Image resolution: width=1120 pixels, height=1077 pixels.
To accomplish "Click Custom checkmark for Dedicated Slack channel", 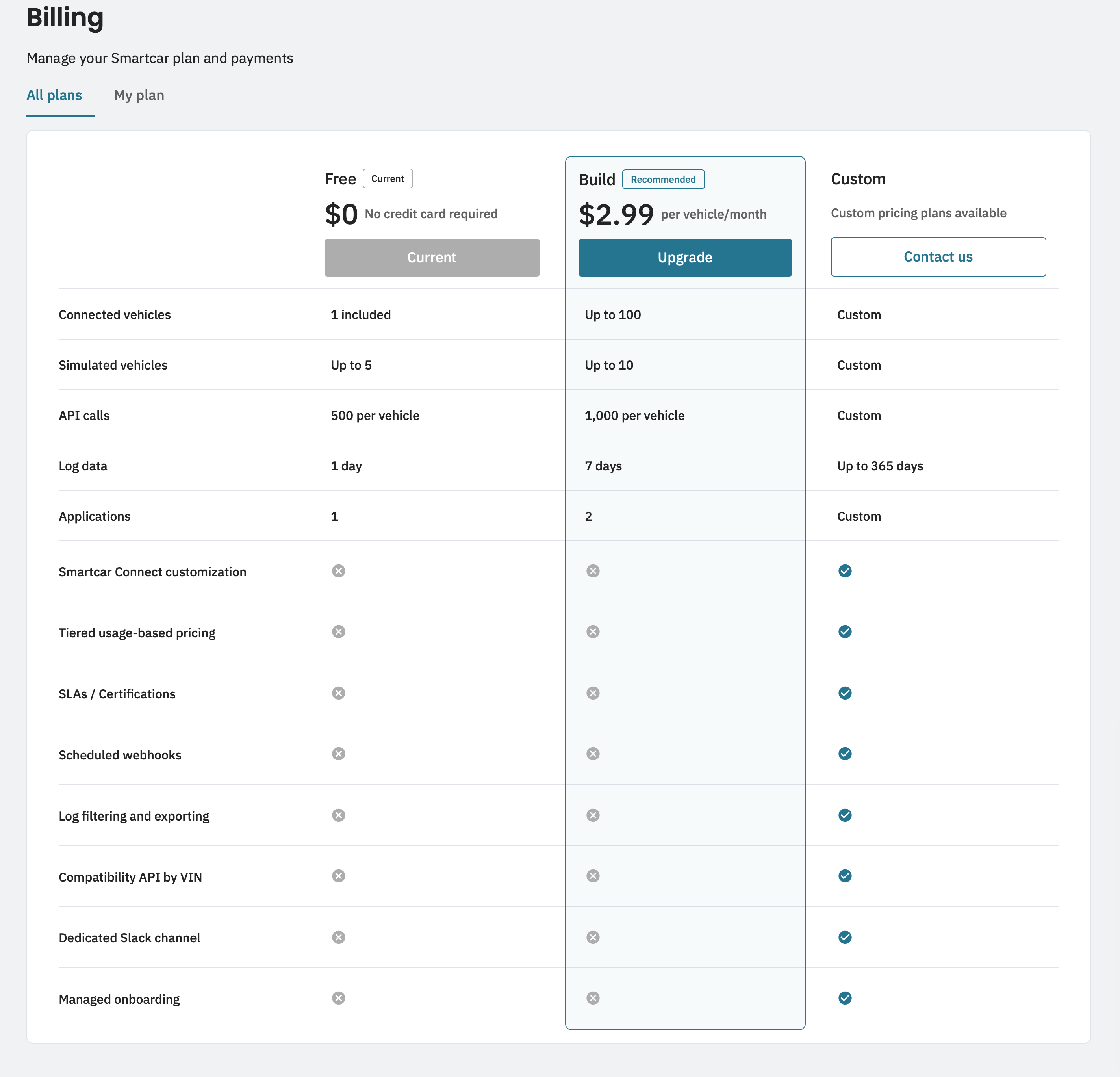I will tap(845, 937).
